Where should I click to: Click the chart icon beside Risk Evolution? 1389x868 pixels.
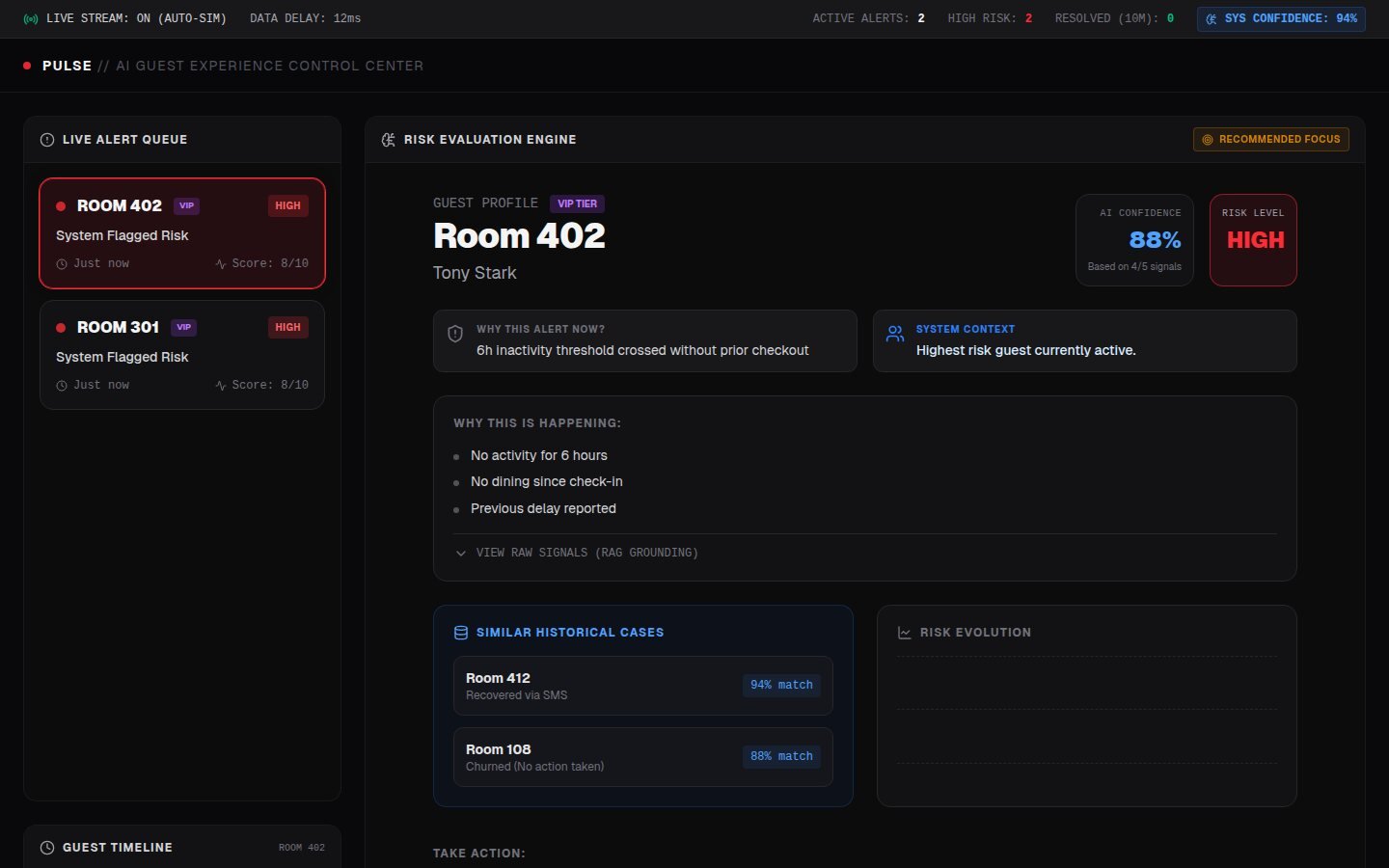(x=905, y=633)
